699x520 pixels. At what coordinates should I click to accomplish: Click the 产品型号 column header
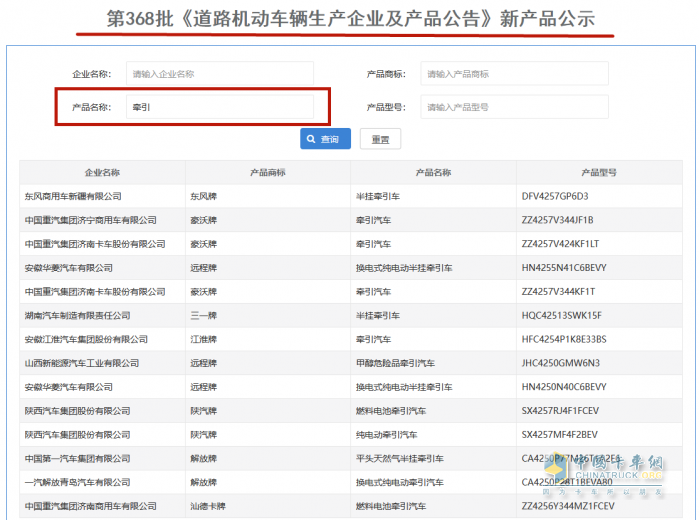tap(599, 173)
